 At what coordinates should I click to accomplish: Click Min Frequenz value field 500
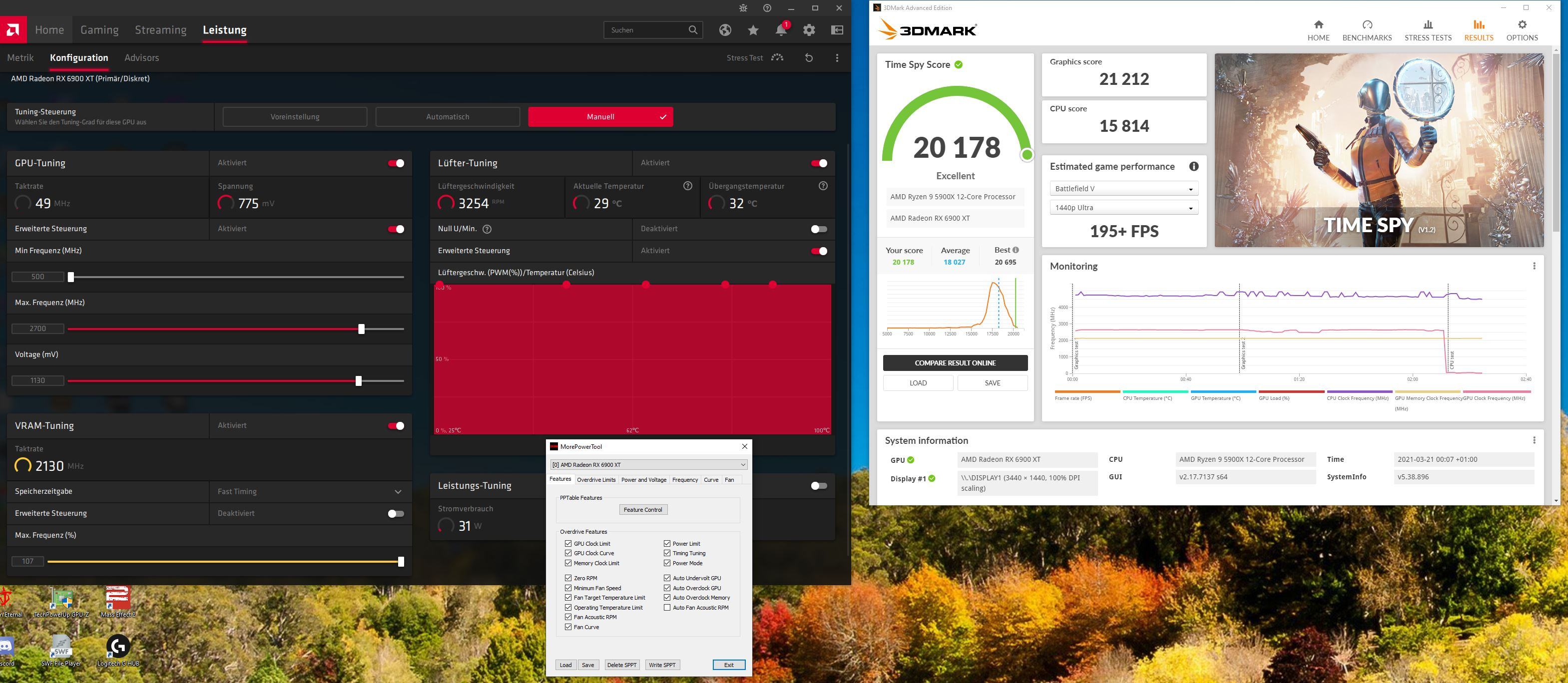coord(38,277)
